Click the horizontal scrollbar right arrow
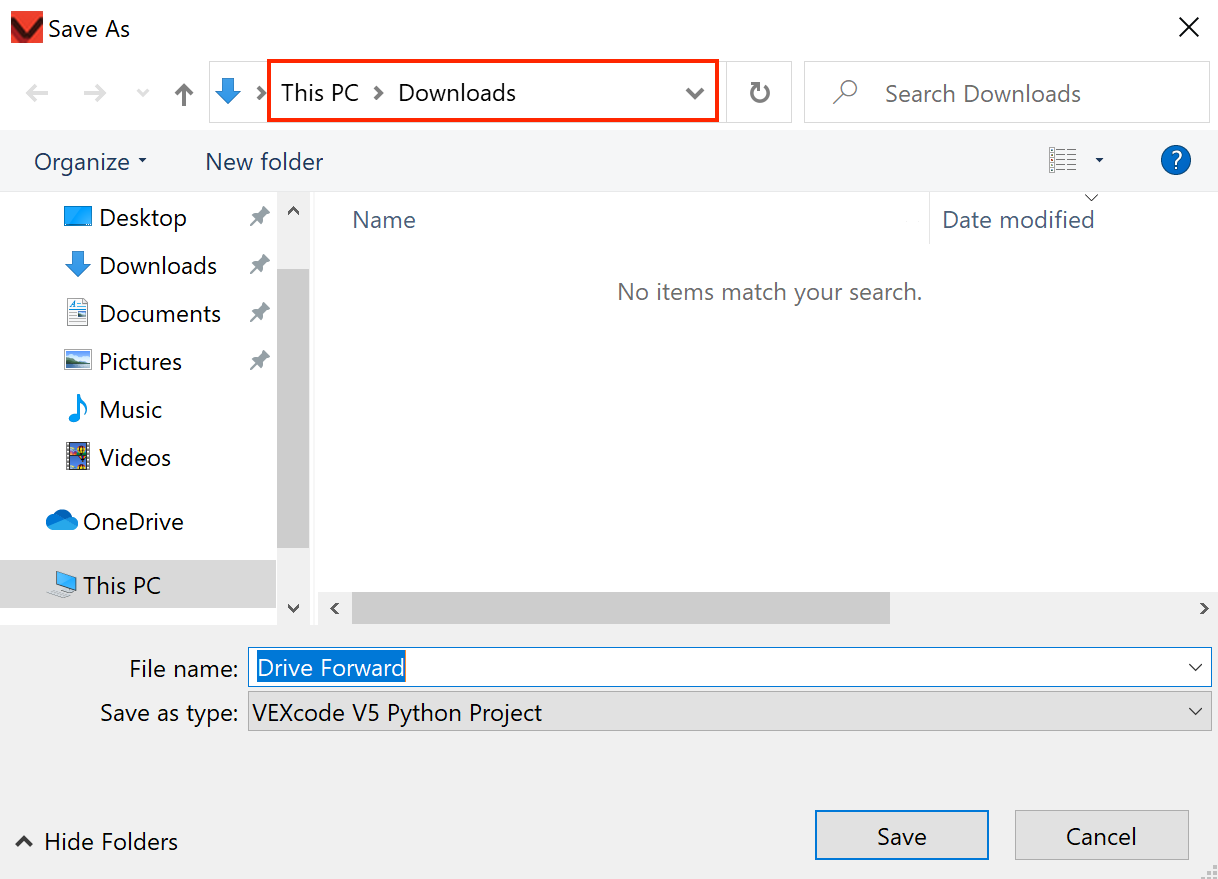Image resolution: width=1218 pixels, height=879 pixels. [1203, 608]
